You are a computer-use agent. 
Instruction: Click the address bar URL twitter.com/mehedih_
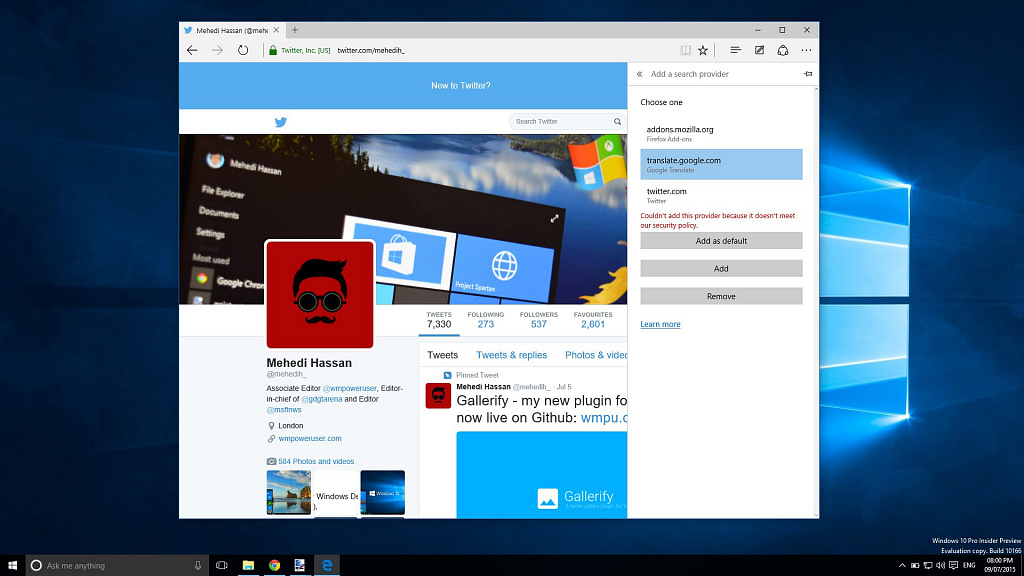point(371,50)
